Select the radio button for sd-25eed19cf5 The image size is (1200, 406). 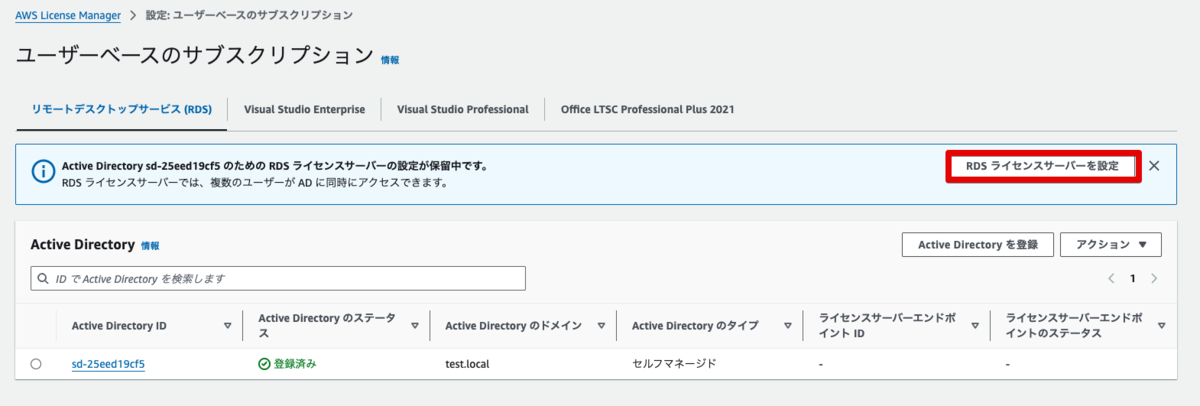click(36, 364)
